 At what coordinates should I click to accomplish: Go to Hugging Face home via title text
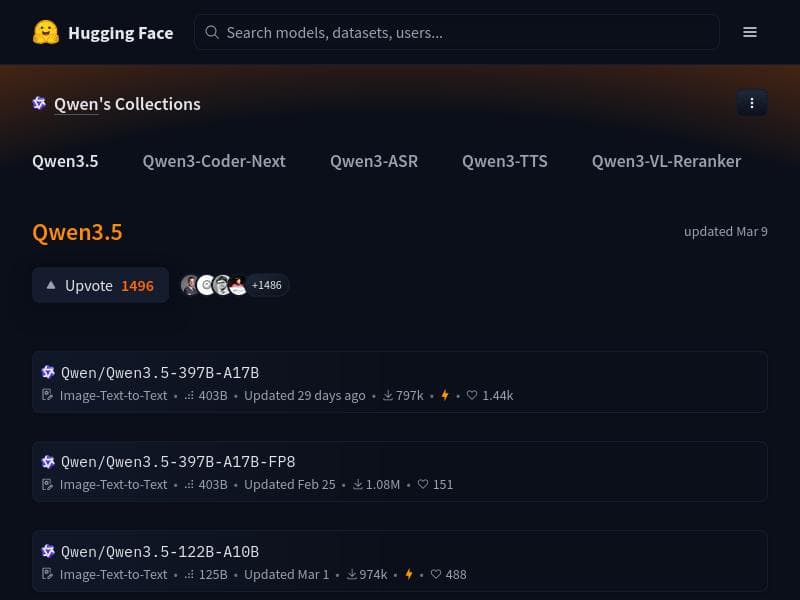point(121,33)
